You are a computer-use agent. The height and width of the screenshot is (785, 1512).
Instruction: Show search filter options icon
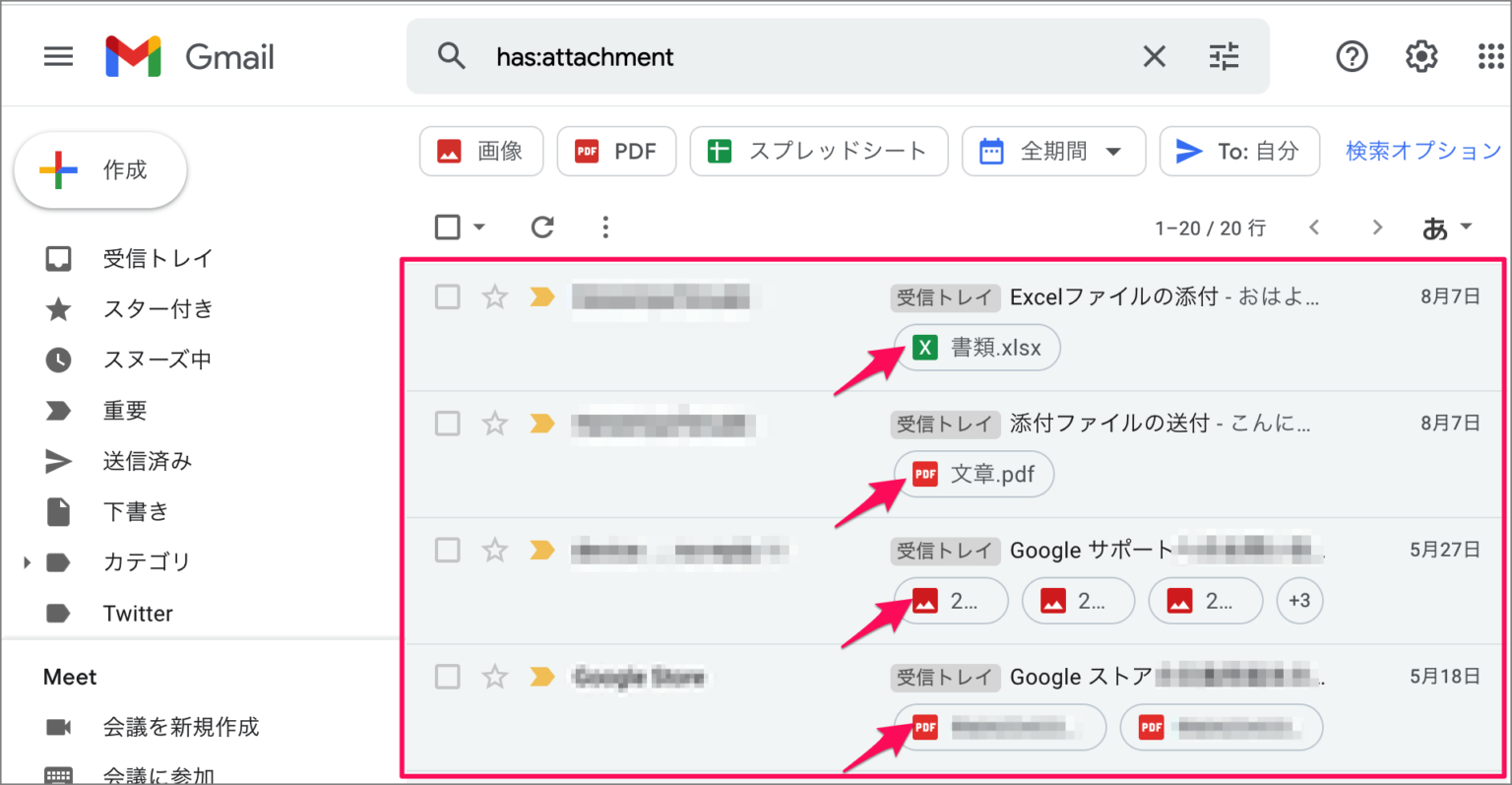(x=1224, y=57)
